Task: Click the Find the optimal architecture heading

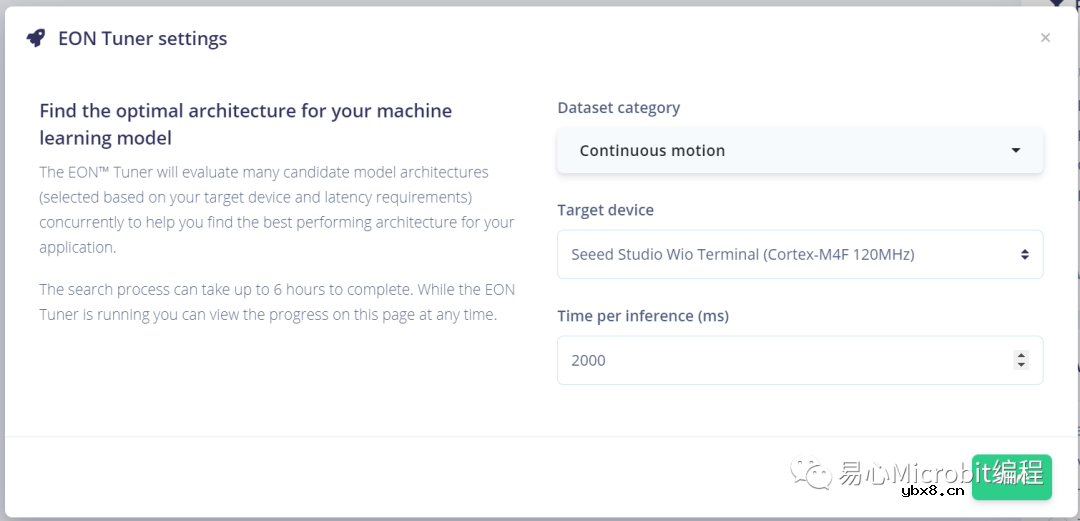Action: click(x=245, y=124)
